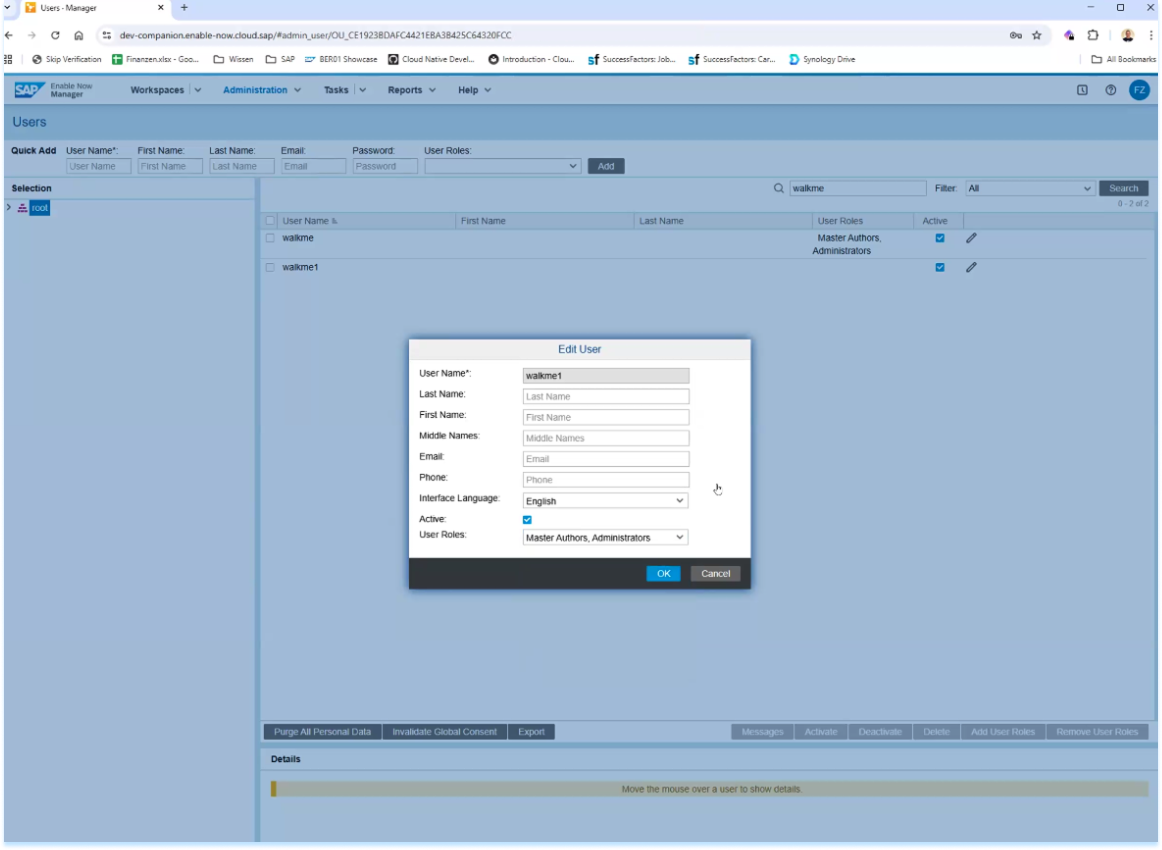Open the Interface Language dropdown
The height and width of the screenshot is (850, 1162).
pos(605,501)
